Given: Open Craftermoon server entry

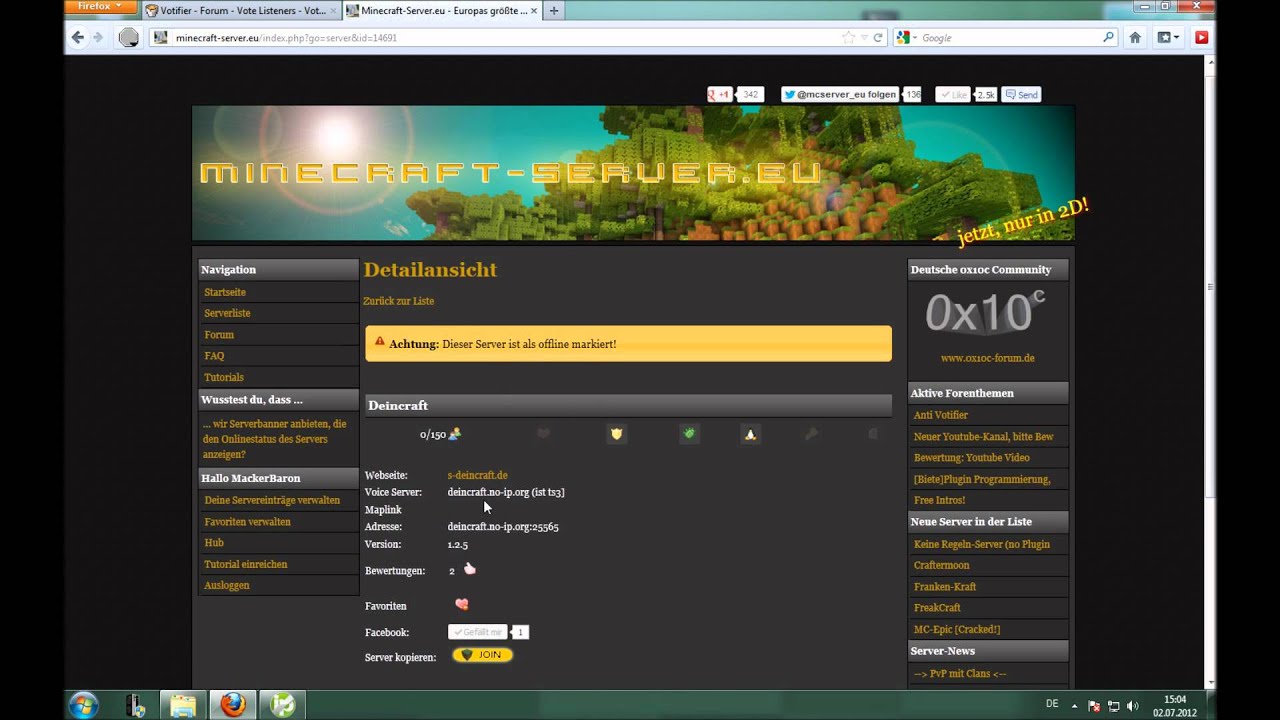Looking at the screenshot, I should tap(941, 565).
